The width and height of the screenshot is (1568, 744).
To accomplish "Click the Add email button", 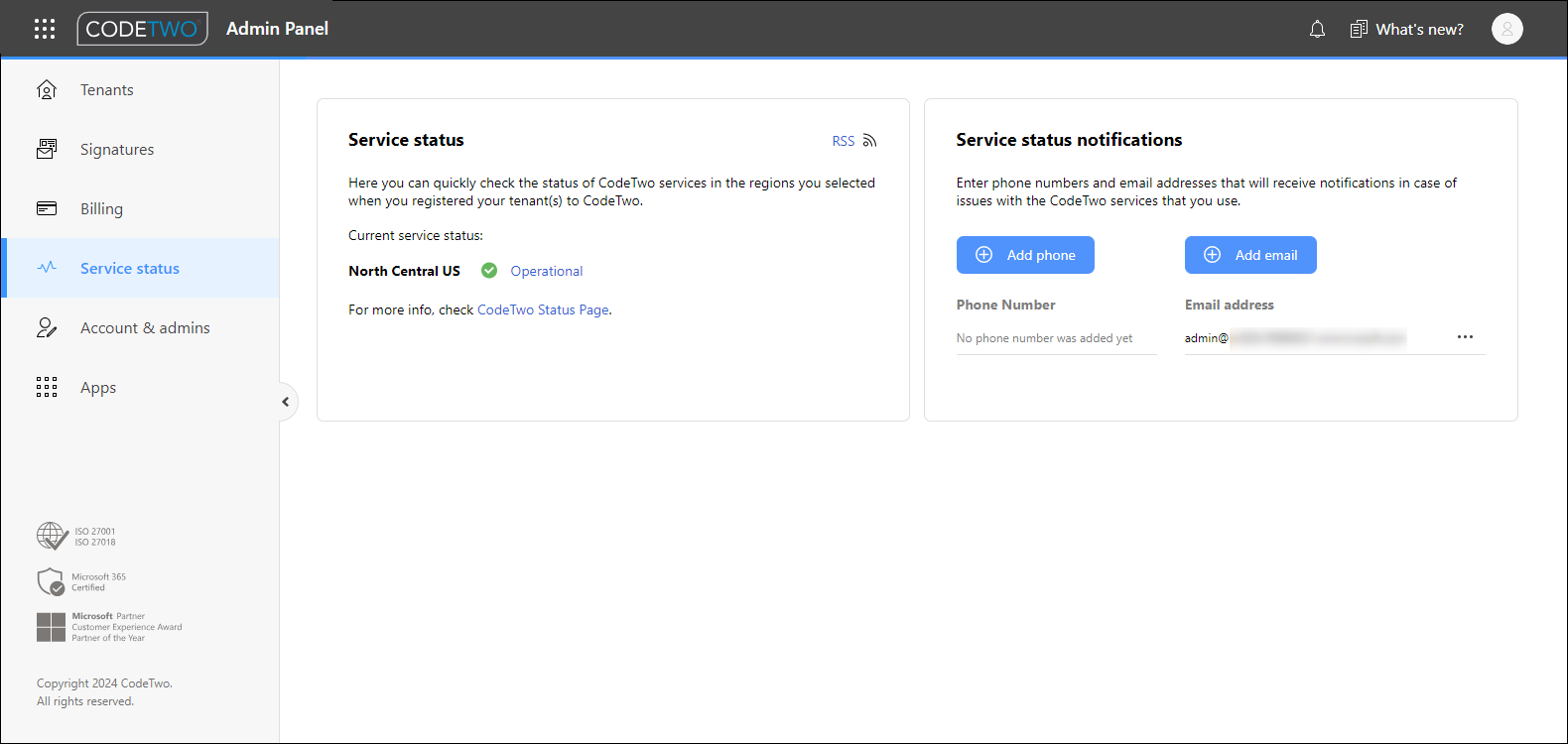I will (1250, 255).
